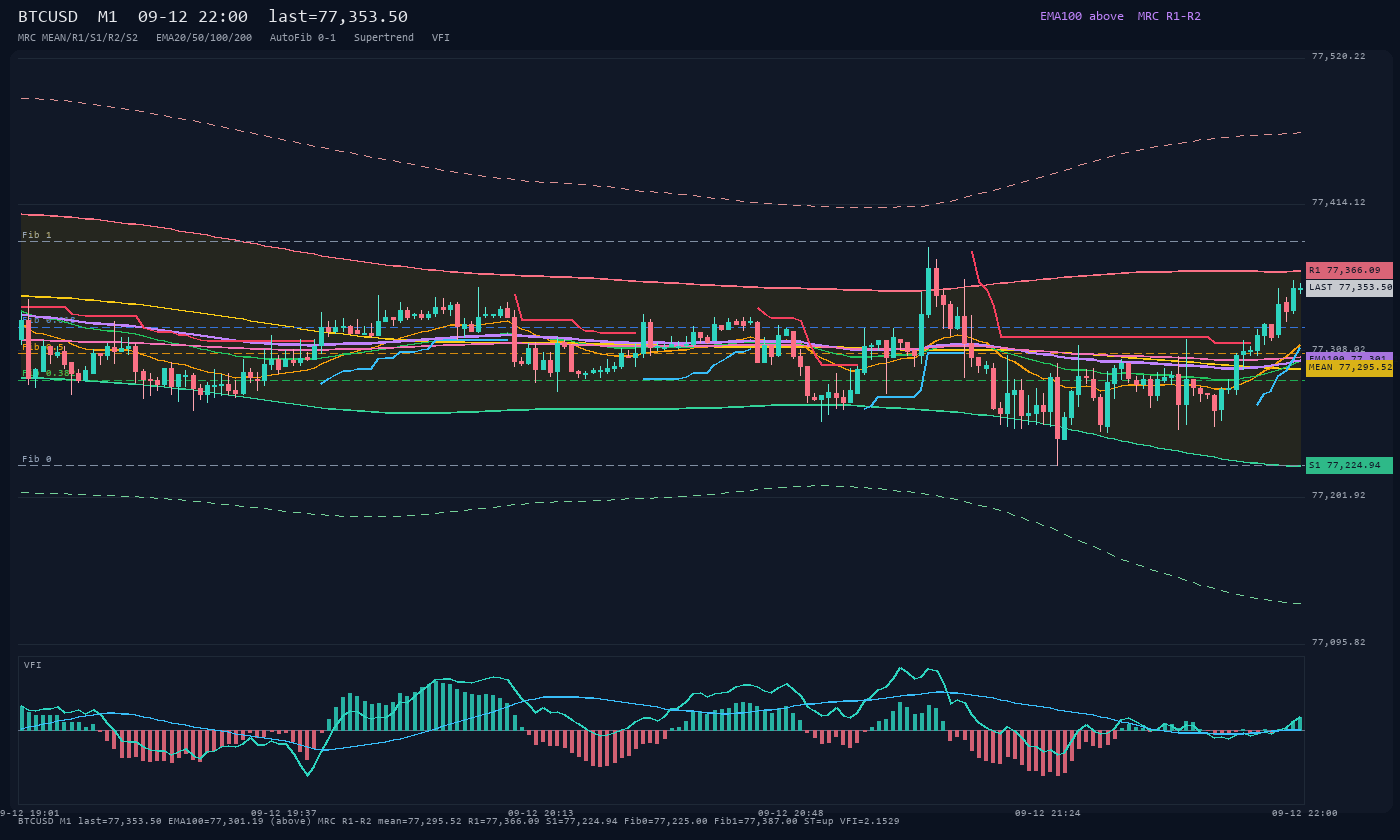
Task: Click the M1 timeframe label
Action: (x=107, y=17)
